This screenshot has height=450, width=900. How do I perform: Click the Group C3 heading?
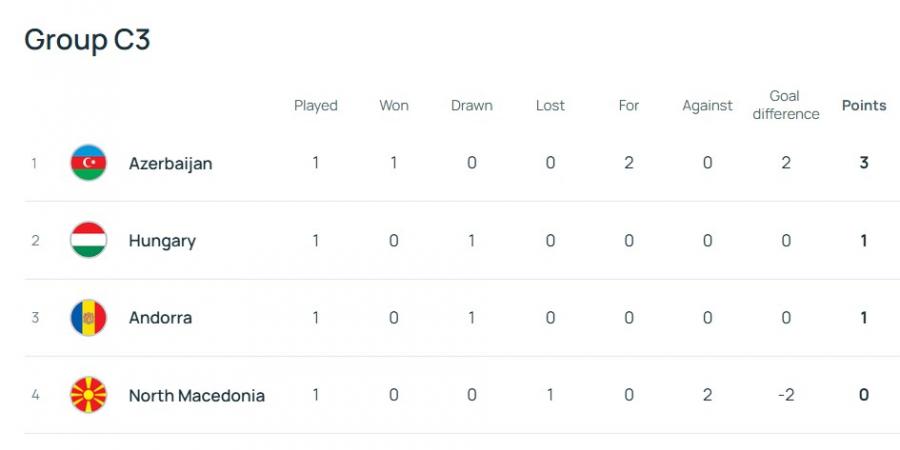(x=87, y=40)
